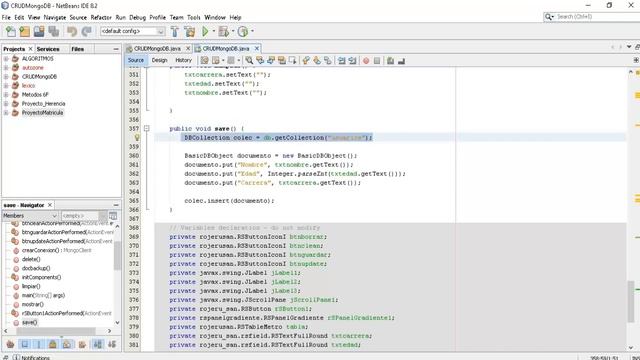Click the Shift Line Left editor icon

coord(342,60)
